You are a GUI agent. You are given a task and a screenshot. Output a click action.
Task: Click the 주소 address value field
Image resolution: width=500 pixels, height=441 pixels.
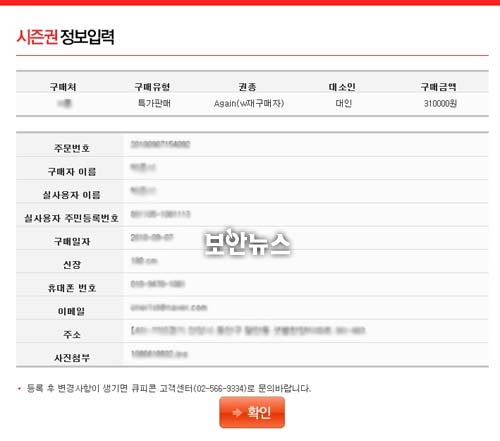[248, 331]
